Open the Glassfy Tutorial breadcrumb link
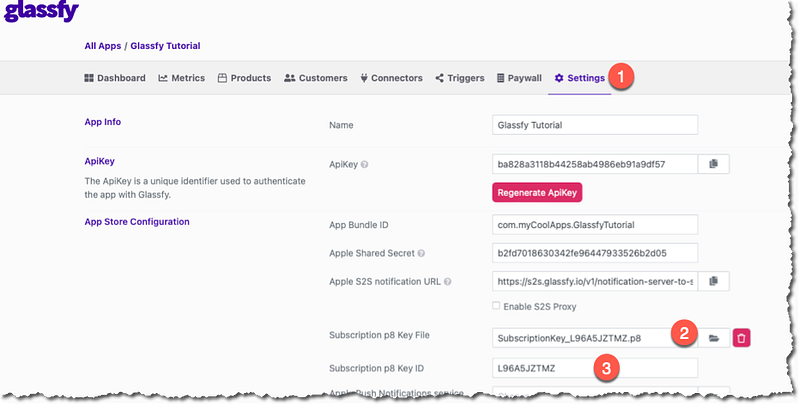Viewport: 800px width, 405px height. pyautogui.click(x=165, y=46)
